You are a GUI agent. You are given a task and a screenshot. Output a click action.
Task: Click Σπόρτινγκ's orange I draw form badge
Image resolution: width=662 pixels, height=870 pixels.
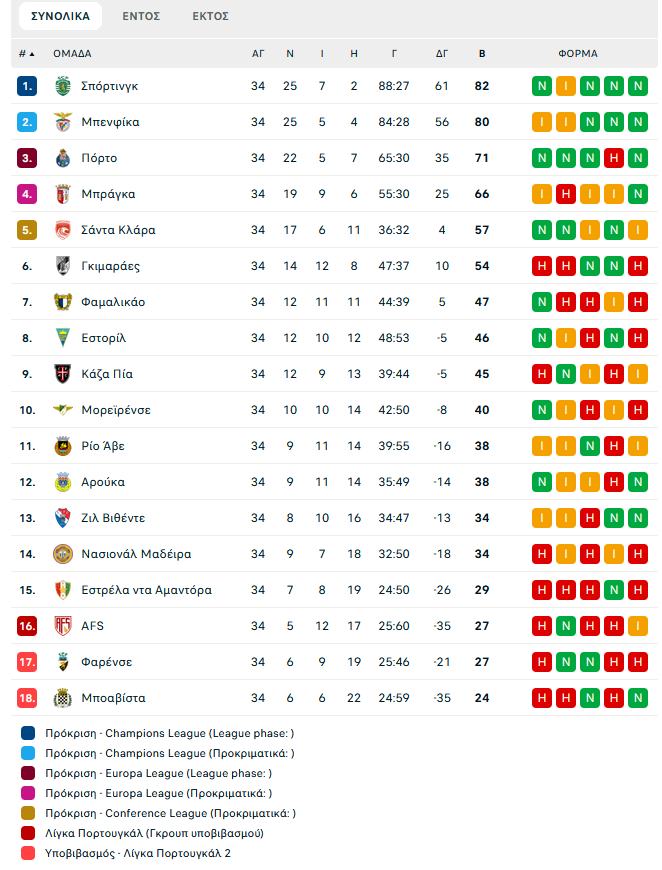[x=566, y=86]
